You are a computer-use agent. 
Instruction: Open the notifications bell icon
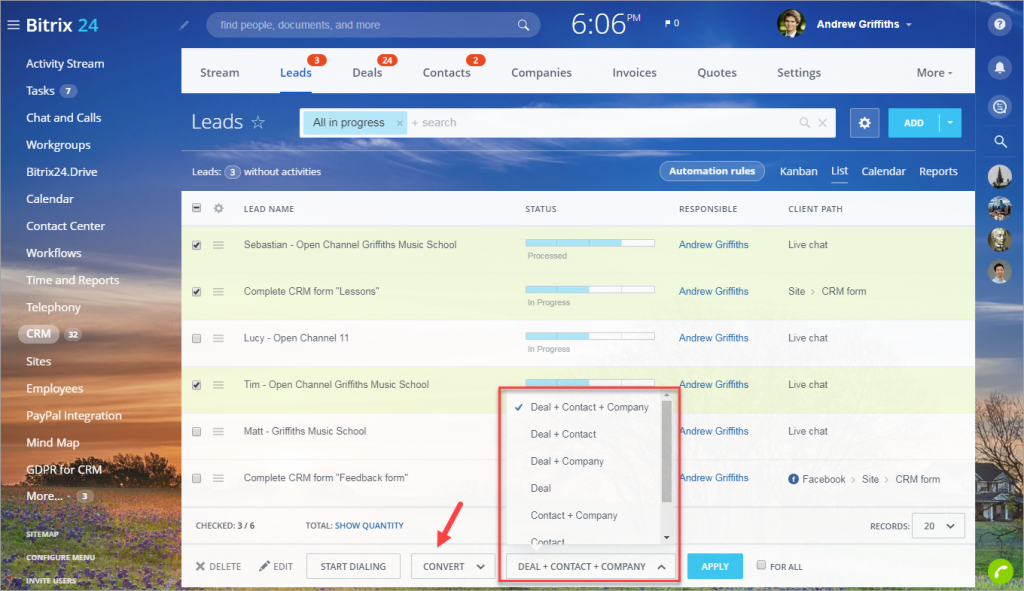point(999,67)
